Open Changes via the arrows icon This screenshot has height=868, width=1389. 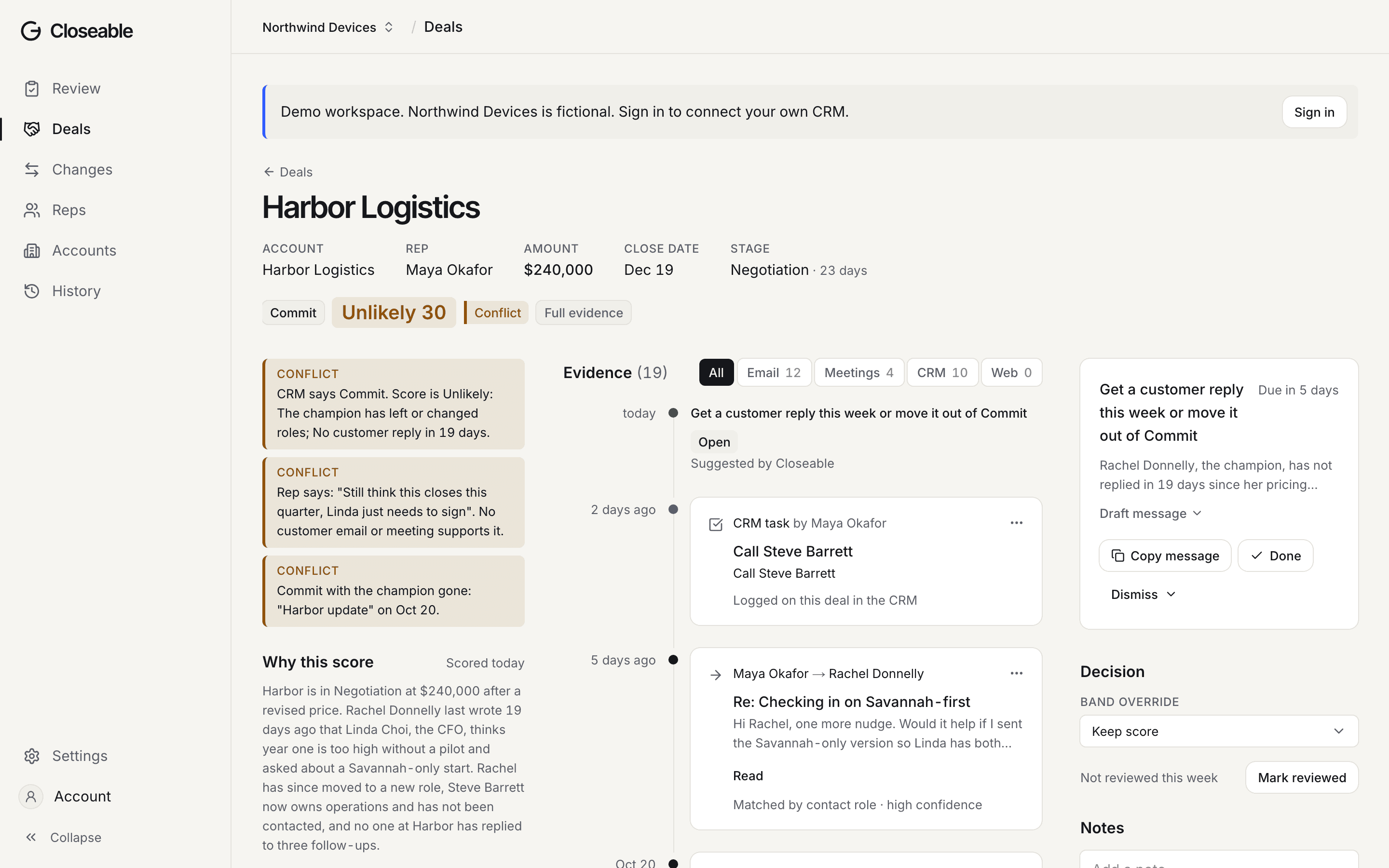pos(31,170)
